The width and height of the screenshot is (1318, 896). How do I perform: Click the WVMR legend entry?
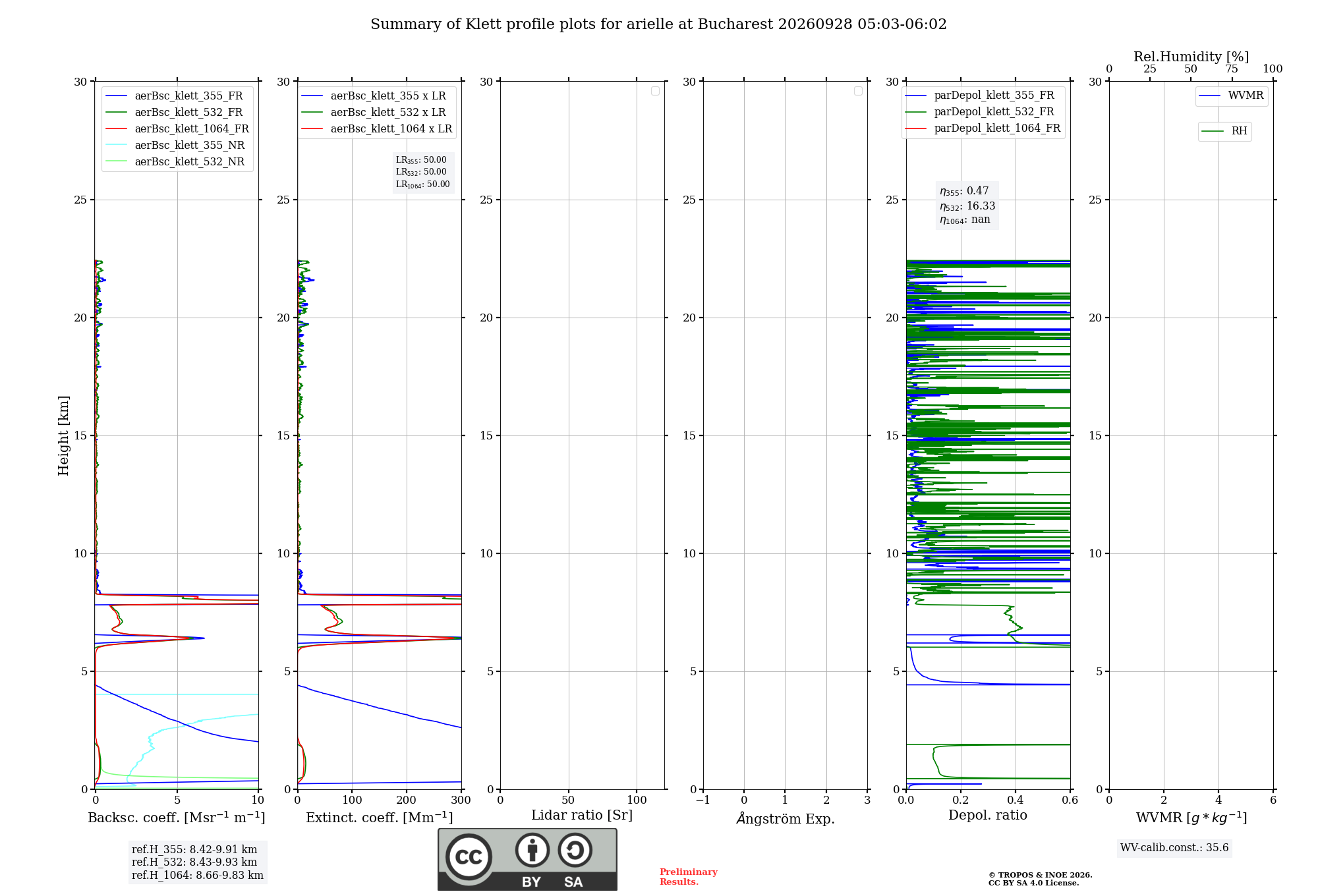(x=1232, y=96)
